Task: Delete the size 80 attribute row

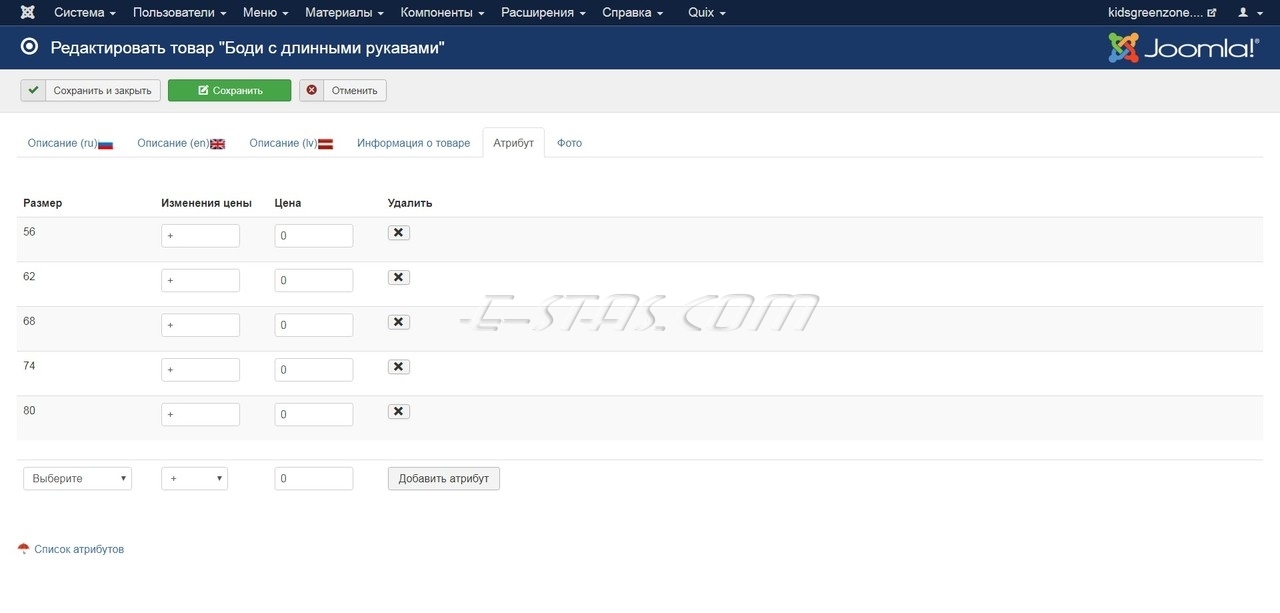Action: coord(399,411)
